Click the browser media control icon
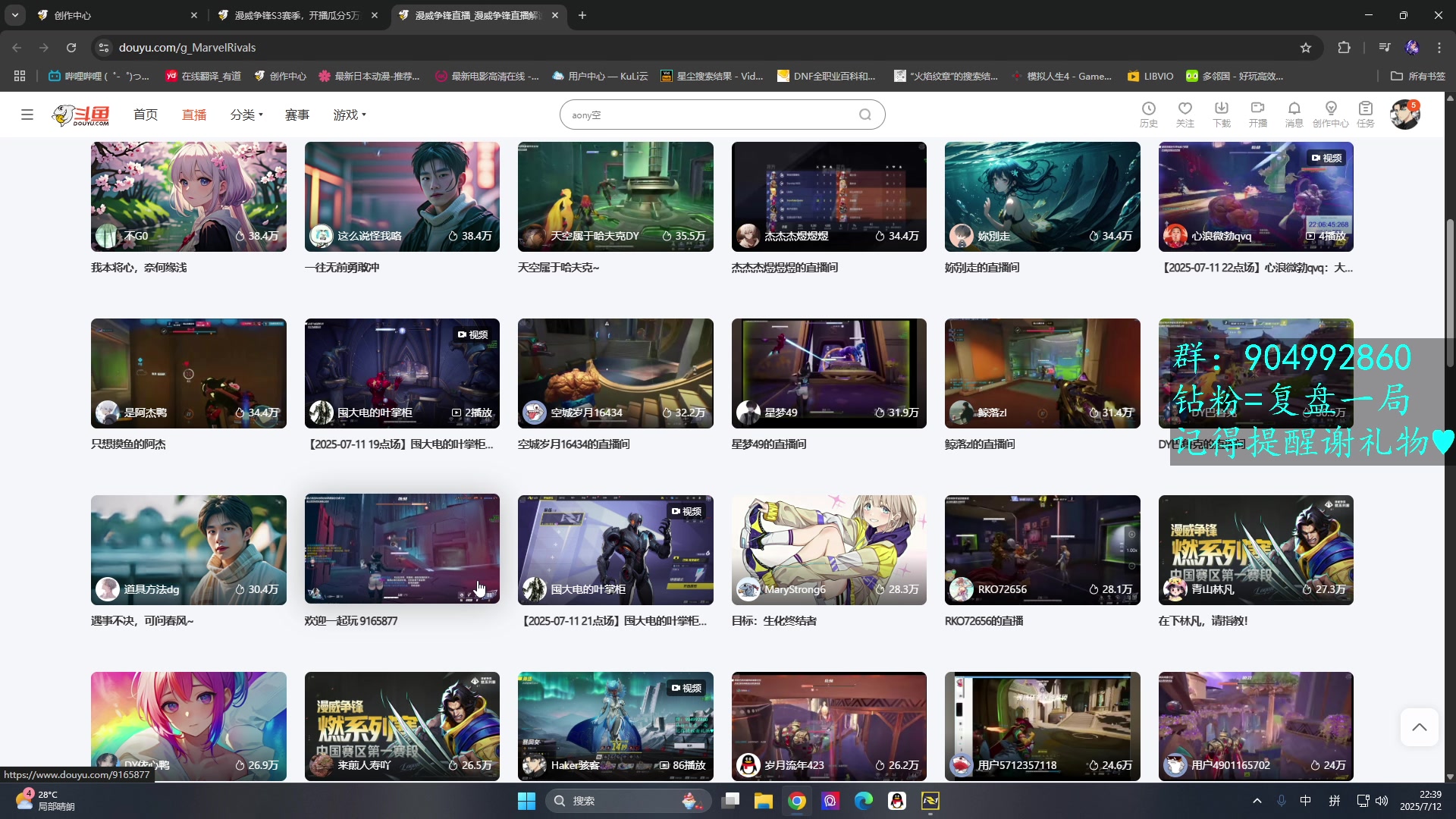 coord(1385,48)
